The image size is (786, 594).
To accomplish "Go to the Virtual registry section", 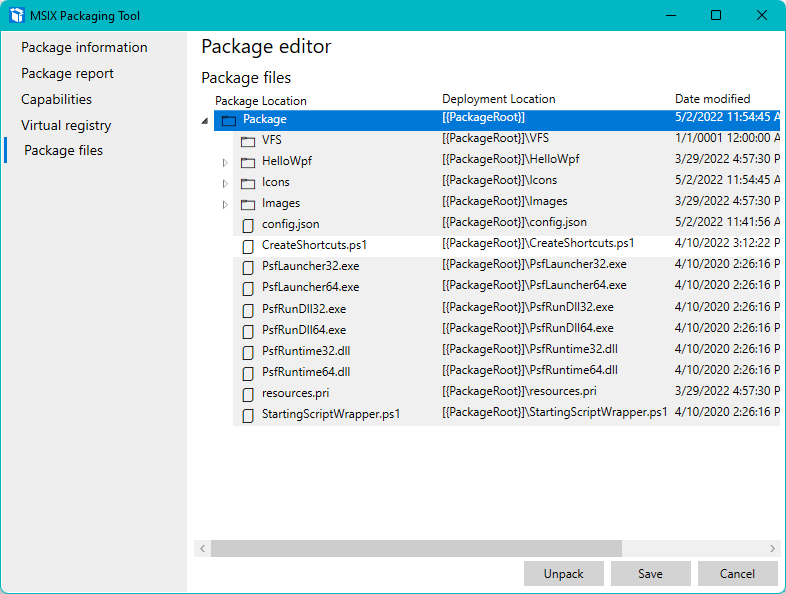I will pyautogui.click(x=66, y=125).
